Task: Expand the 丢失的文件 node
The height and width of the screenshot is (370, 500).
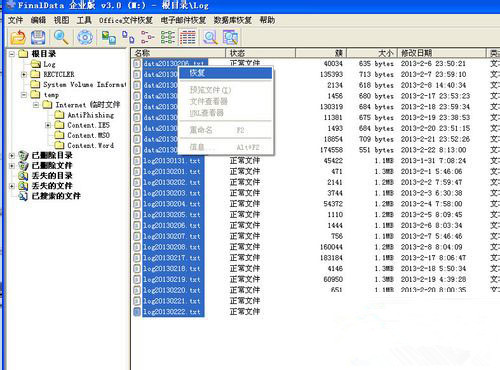Action: [12, 186]
